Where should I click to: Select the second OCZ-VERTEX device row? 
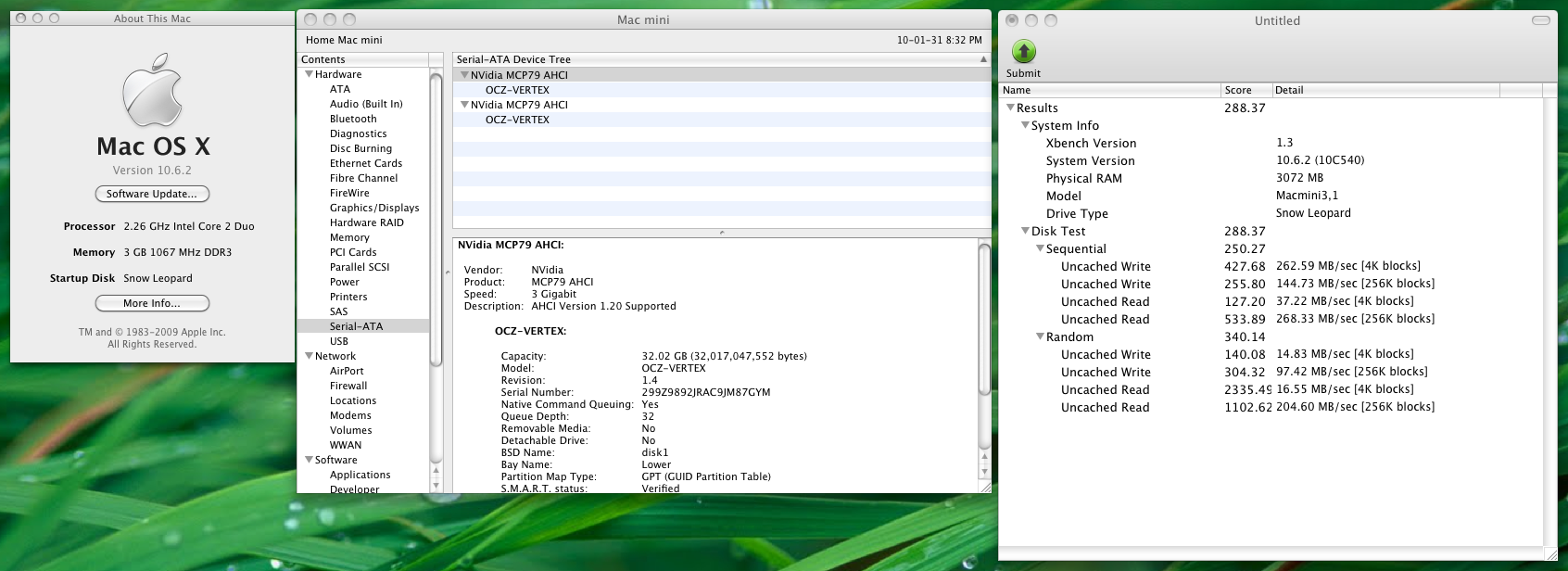coord(722,120)
